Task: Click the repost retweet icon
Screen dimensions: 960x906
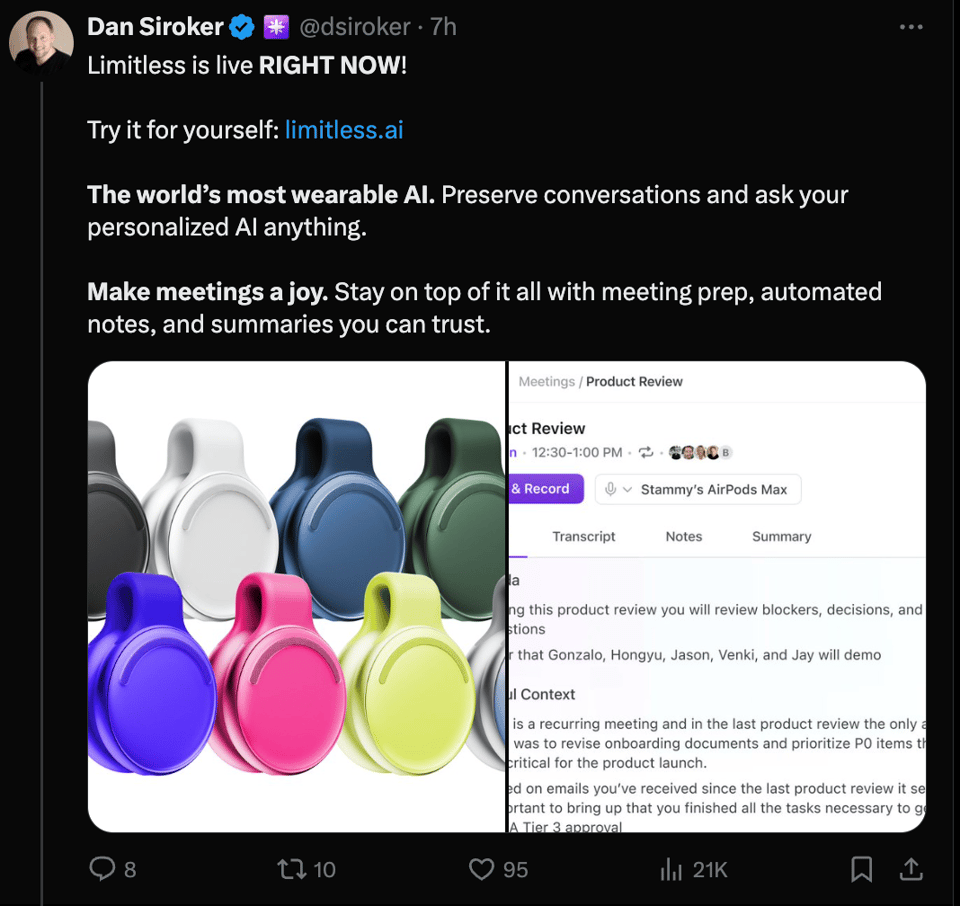Action: [x=291, y=869]
